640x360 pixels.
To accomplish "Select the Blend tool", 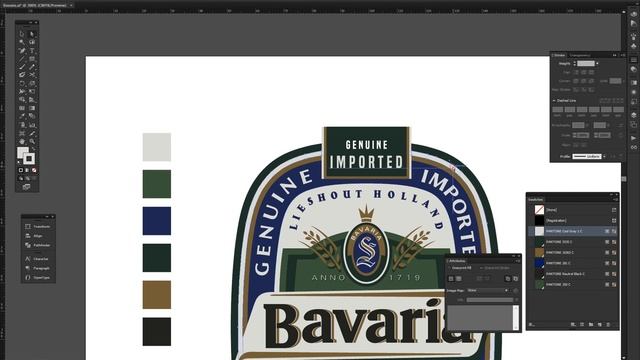I will (32, 116).
